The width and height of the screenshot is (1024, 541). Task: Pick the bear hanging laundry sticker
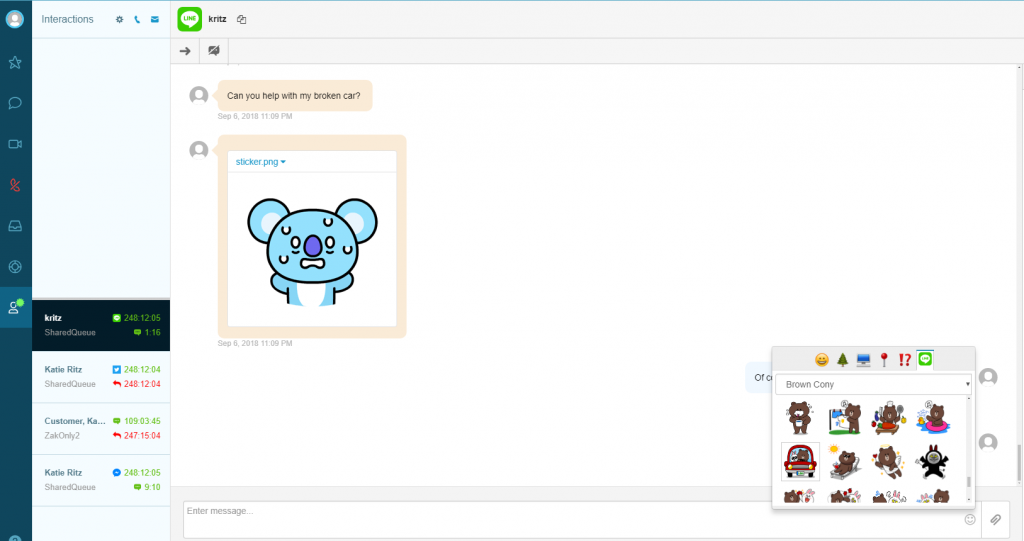(x=844, y=418)
